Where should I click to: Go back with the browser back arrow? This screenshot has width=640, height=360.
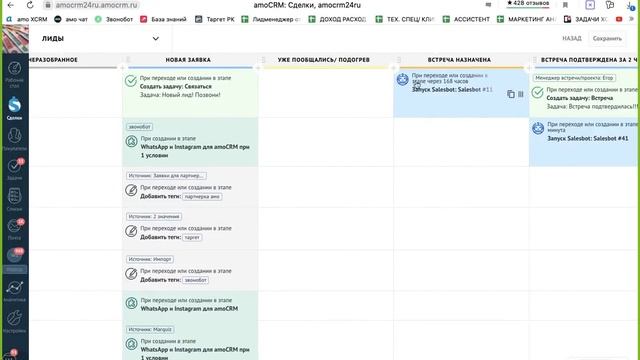[x=11, y=5]
